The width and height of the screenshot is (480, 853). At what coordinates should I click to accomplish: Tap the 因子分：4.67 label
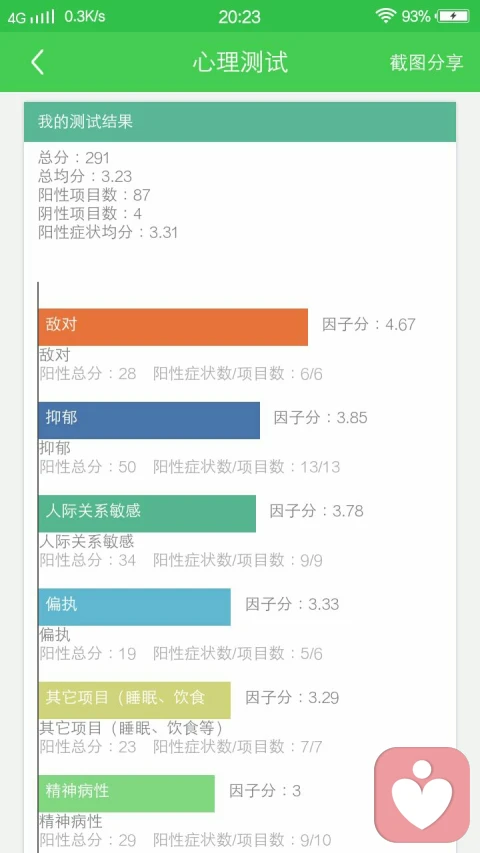click(x=369, y=325)
